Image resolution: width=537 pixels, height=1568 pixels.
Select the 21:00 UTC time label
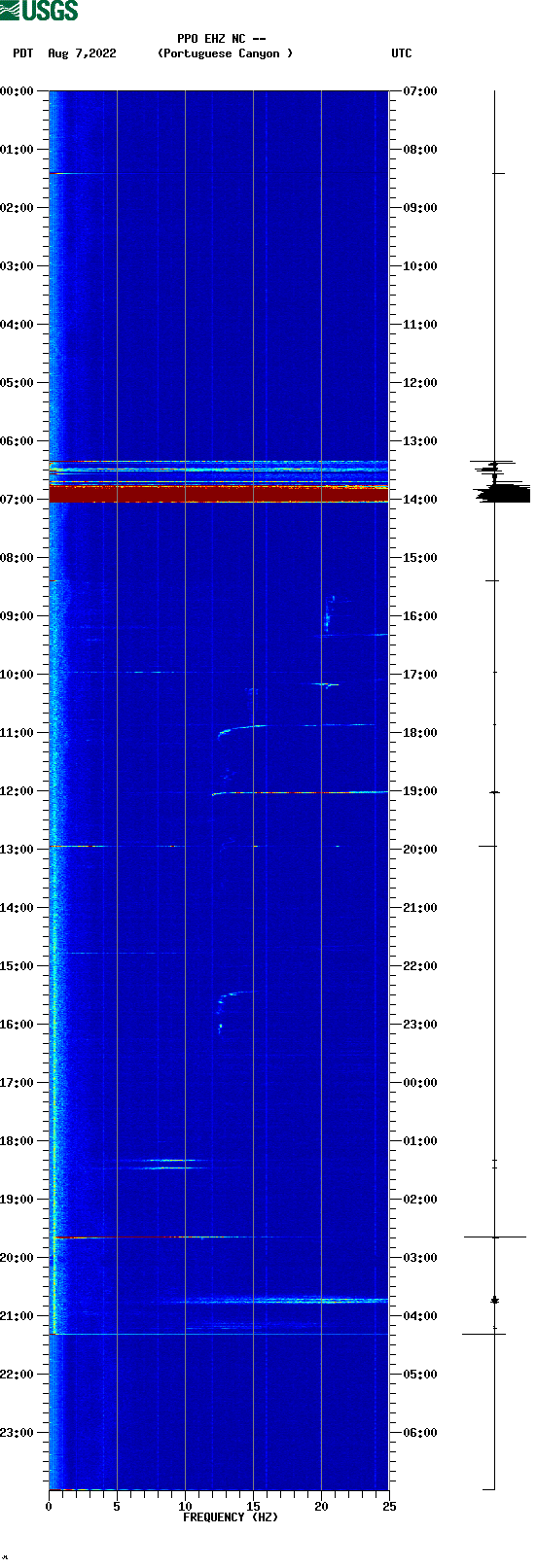pos(420,908)
